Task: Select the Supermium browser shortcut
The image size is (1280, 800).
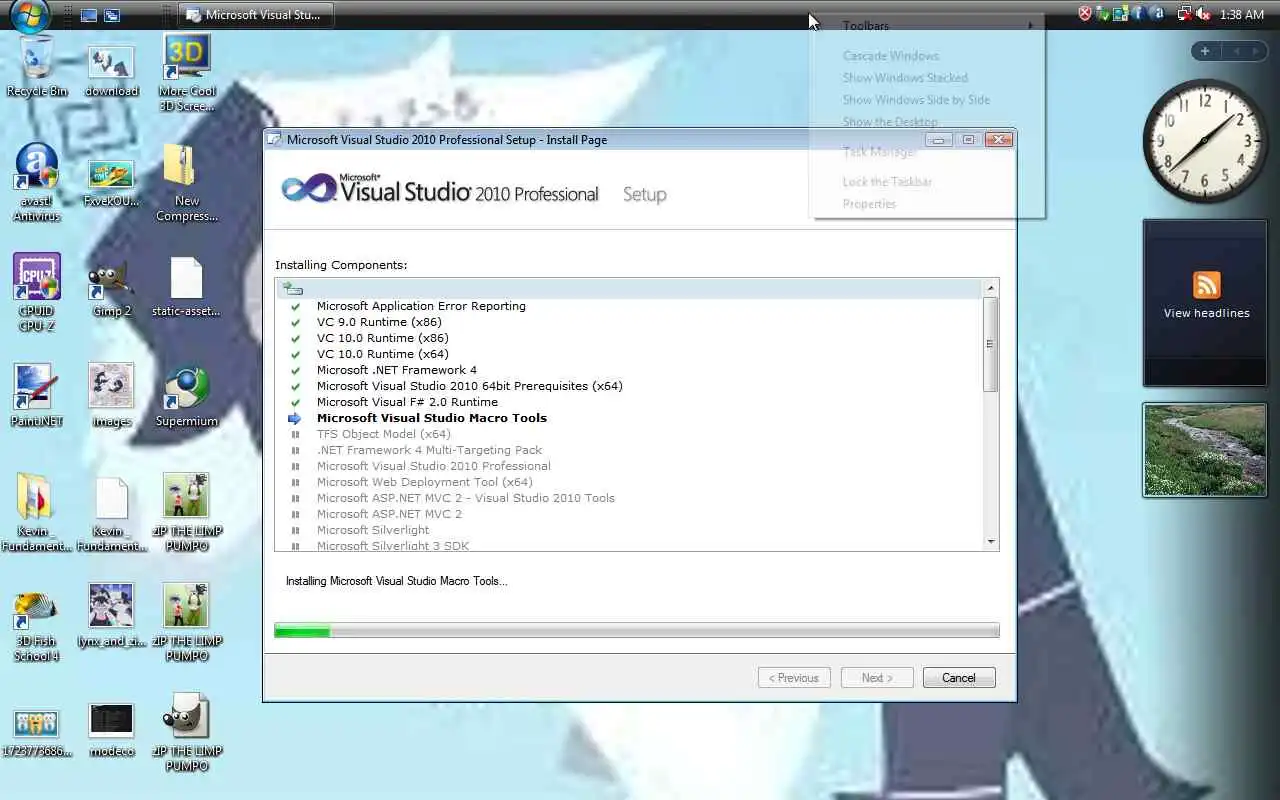Action: [187, 398]
